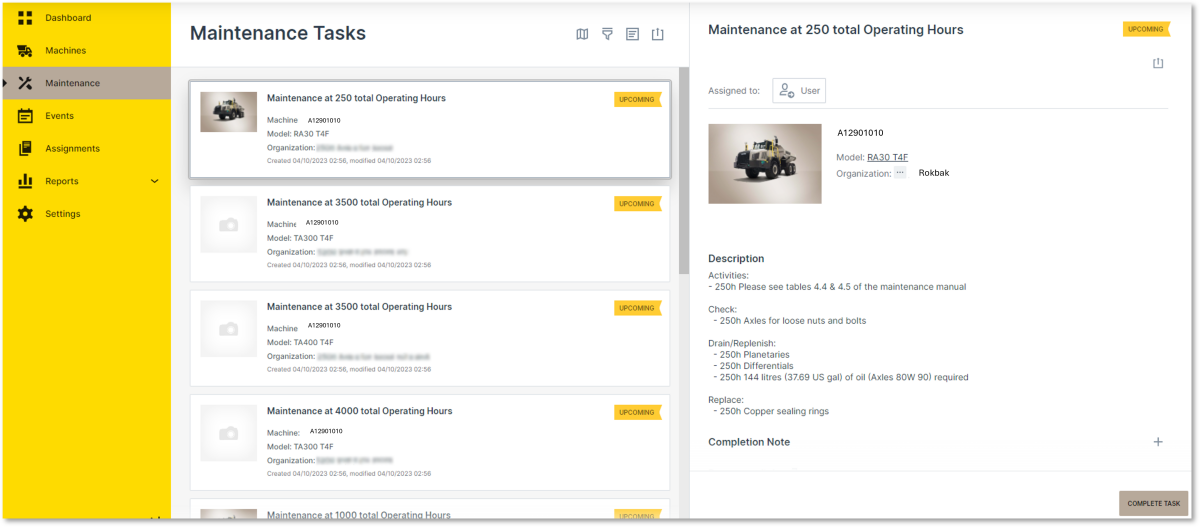Screen dimensions: 1200x527
Task: Open the Maintenance sidebar item
Action: click(x=72, y=83)
